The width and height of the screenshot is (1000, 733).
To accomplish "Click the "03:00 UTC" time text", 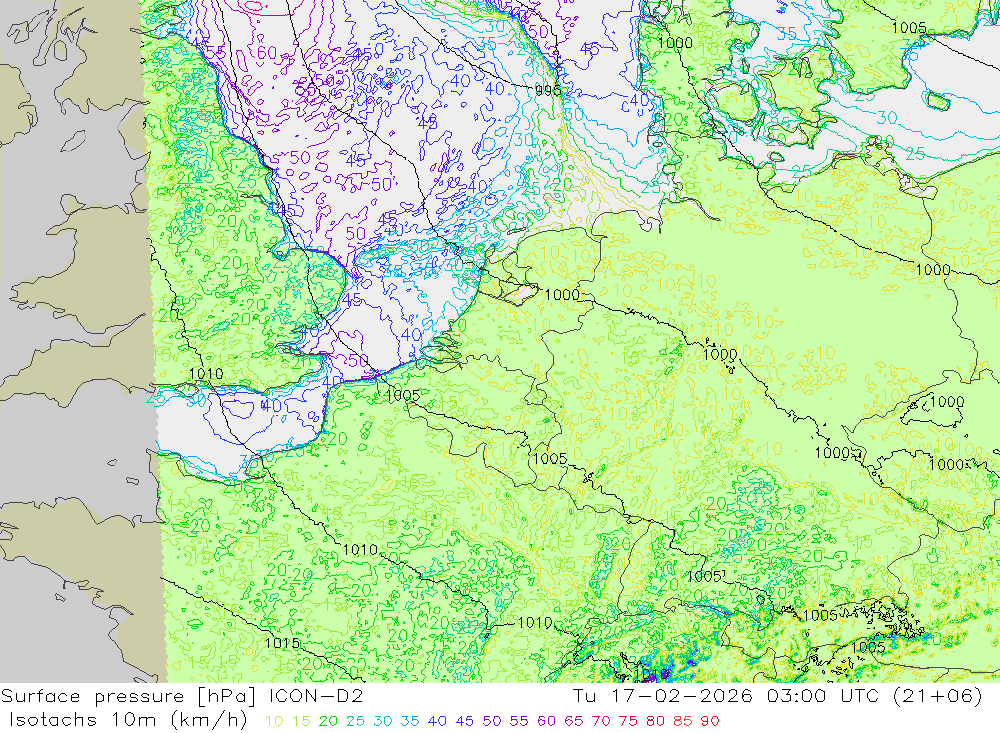I will click(823, 696).
